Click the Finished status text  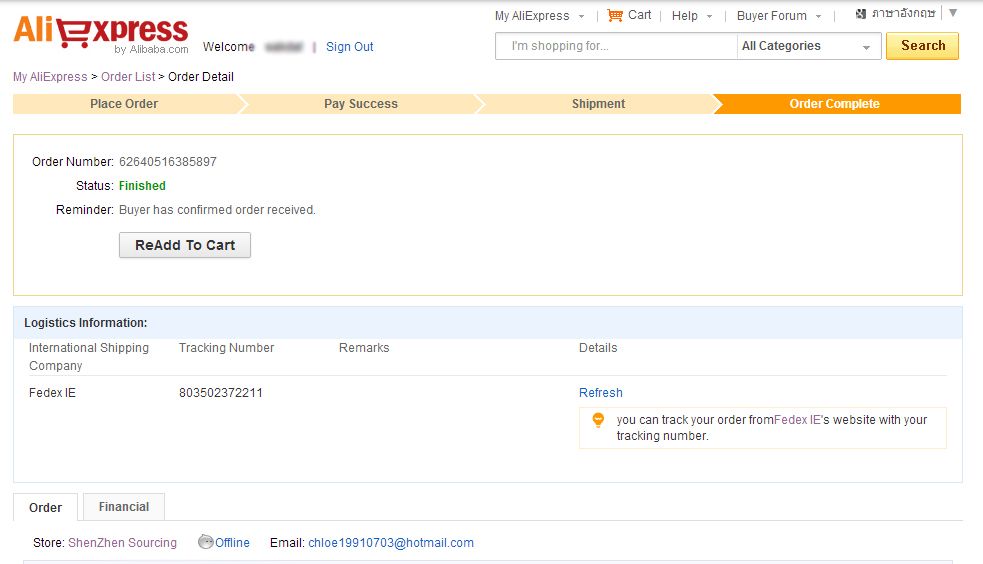pyautogui.click(x=142, y=185)
